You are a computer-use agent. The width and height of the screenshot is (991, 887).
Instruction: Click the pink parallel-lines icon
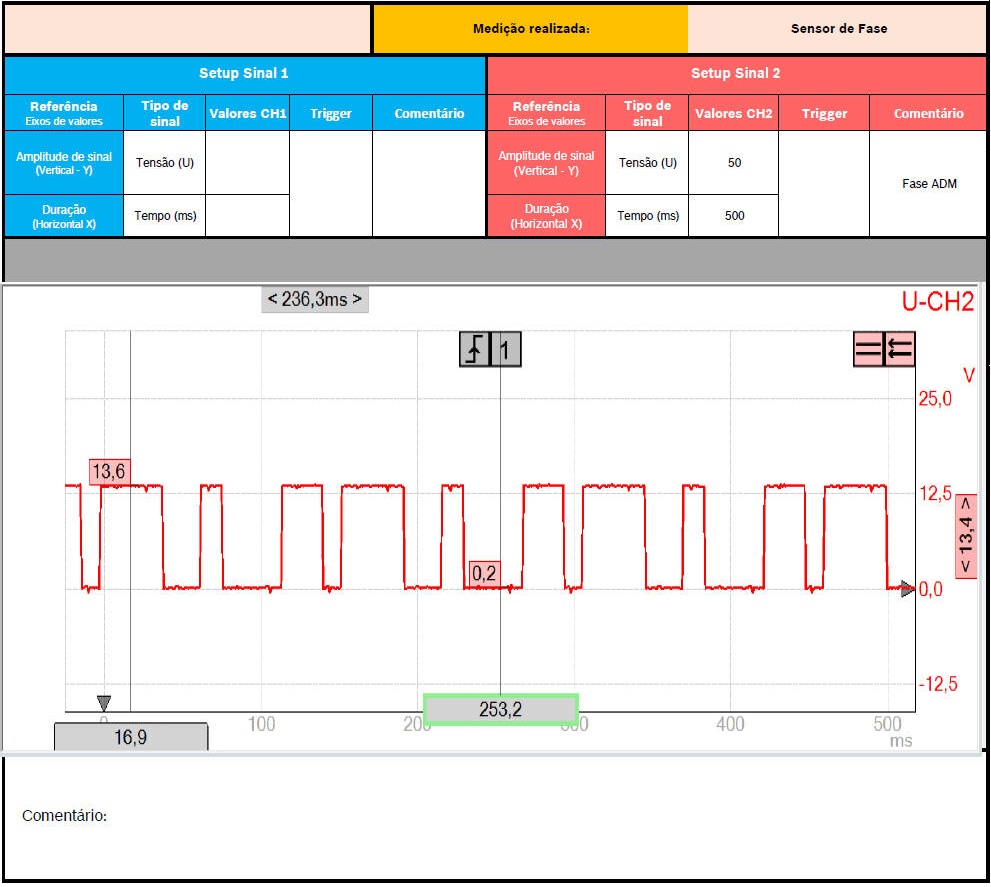[868, 349]
